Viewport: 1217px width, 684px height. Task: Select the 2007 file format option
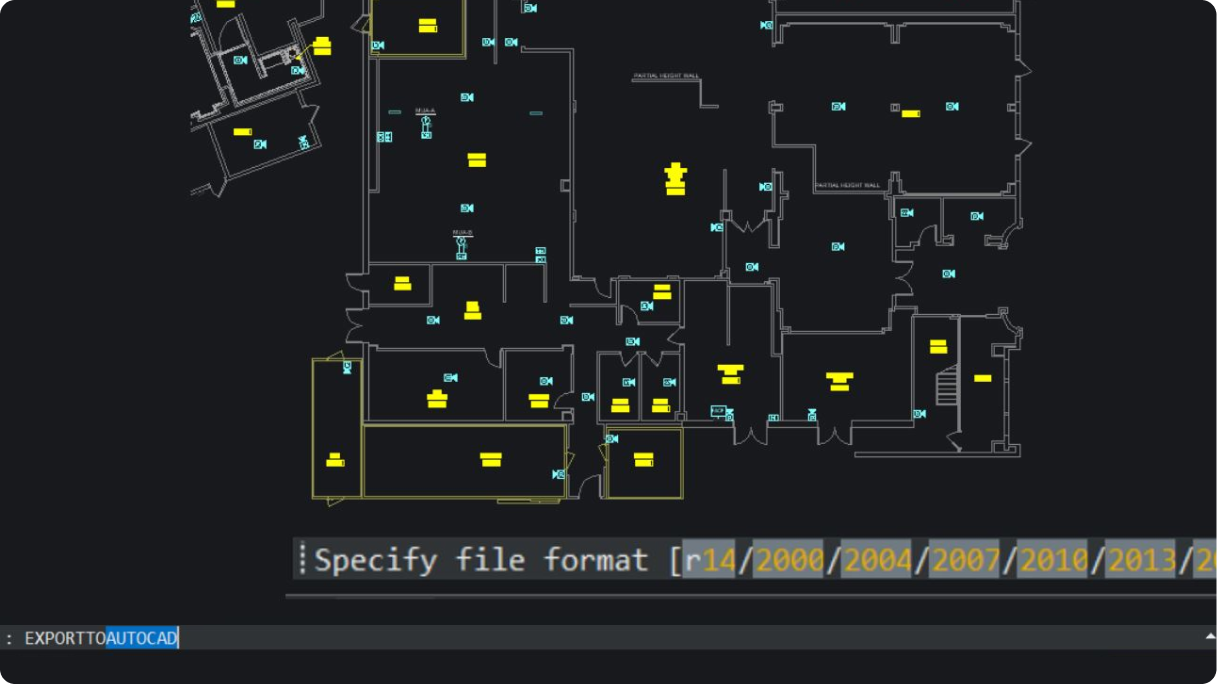pyautogui.click(x=965, y=560)
